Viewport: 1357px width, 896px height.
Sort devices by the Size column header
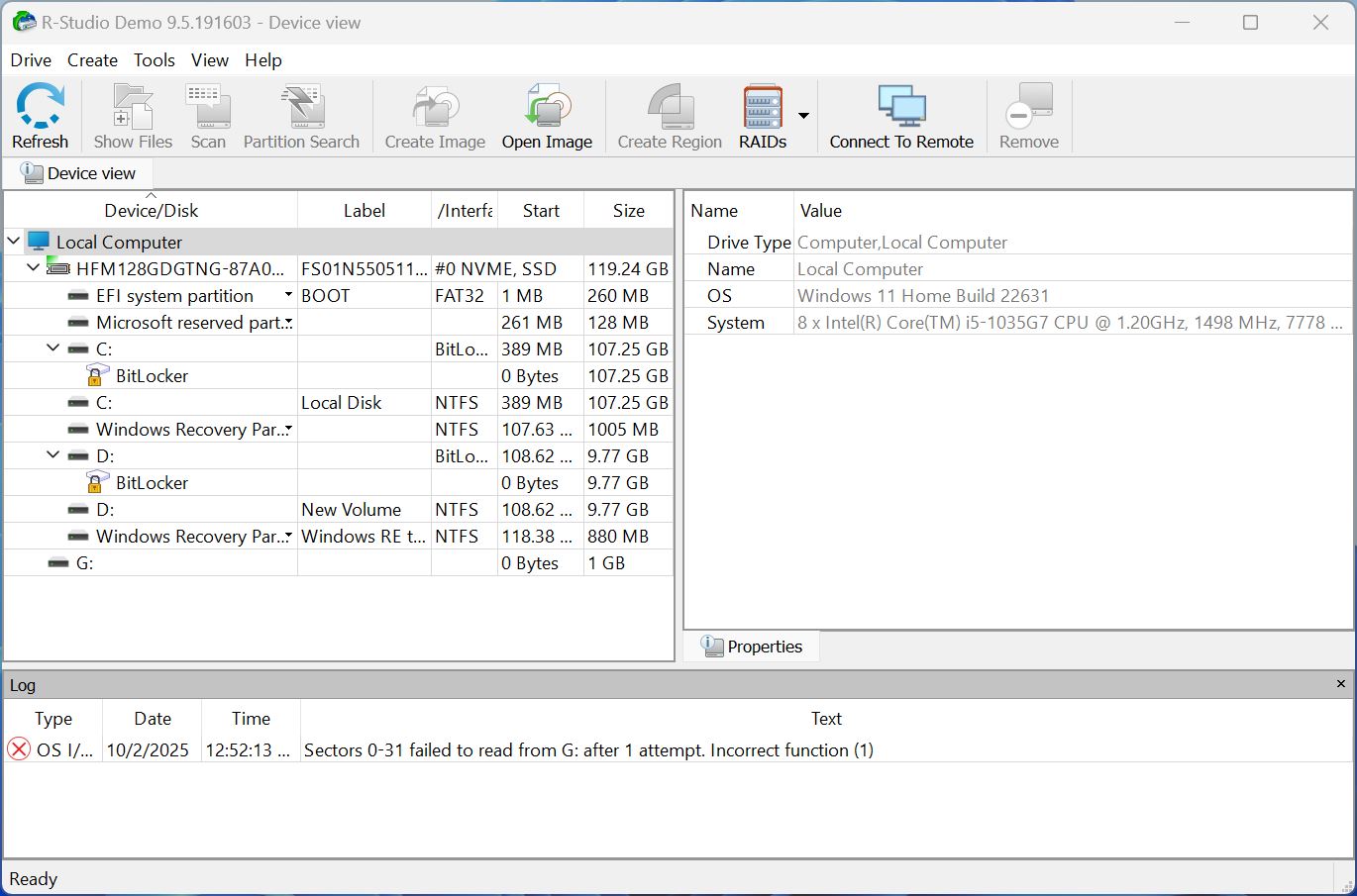[628, 209]
